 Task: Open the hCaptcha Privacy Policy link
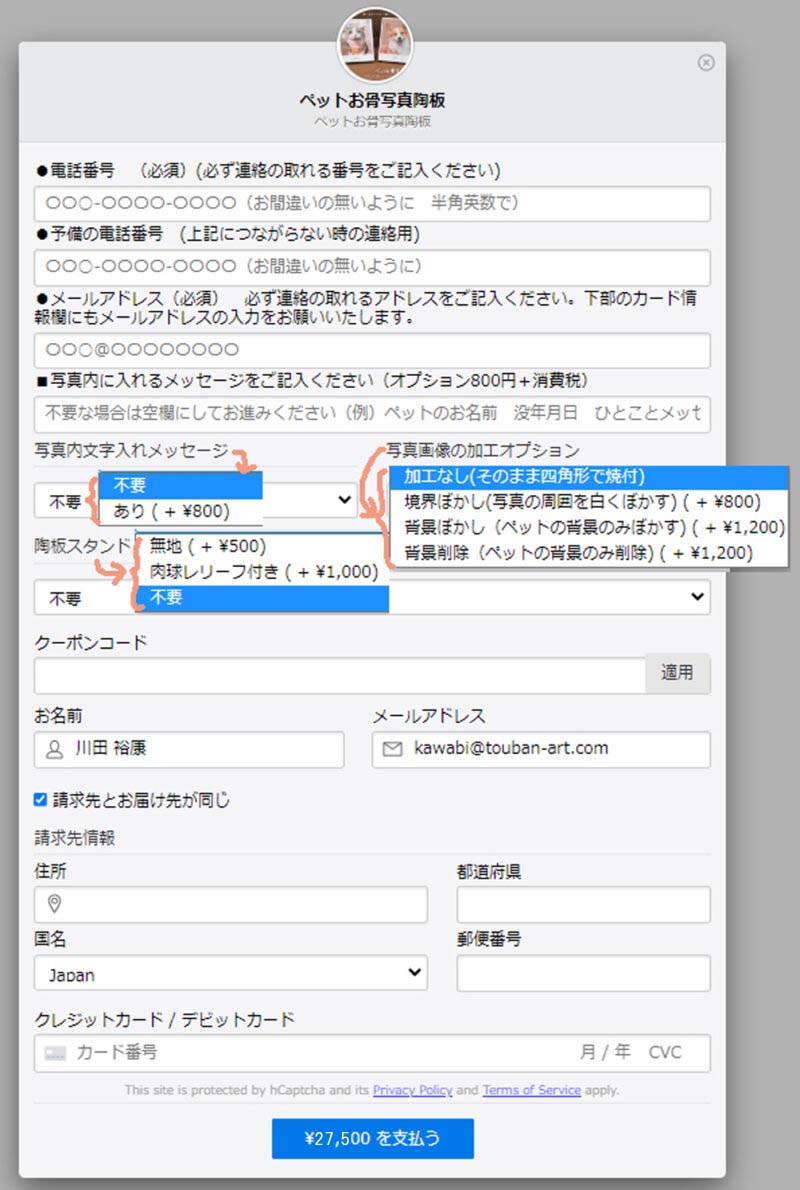click(x=412, y=1090)
